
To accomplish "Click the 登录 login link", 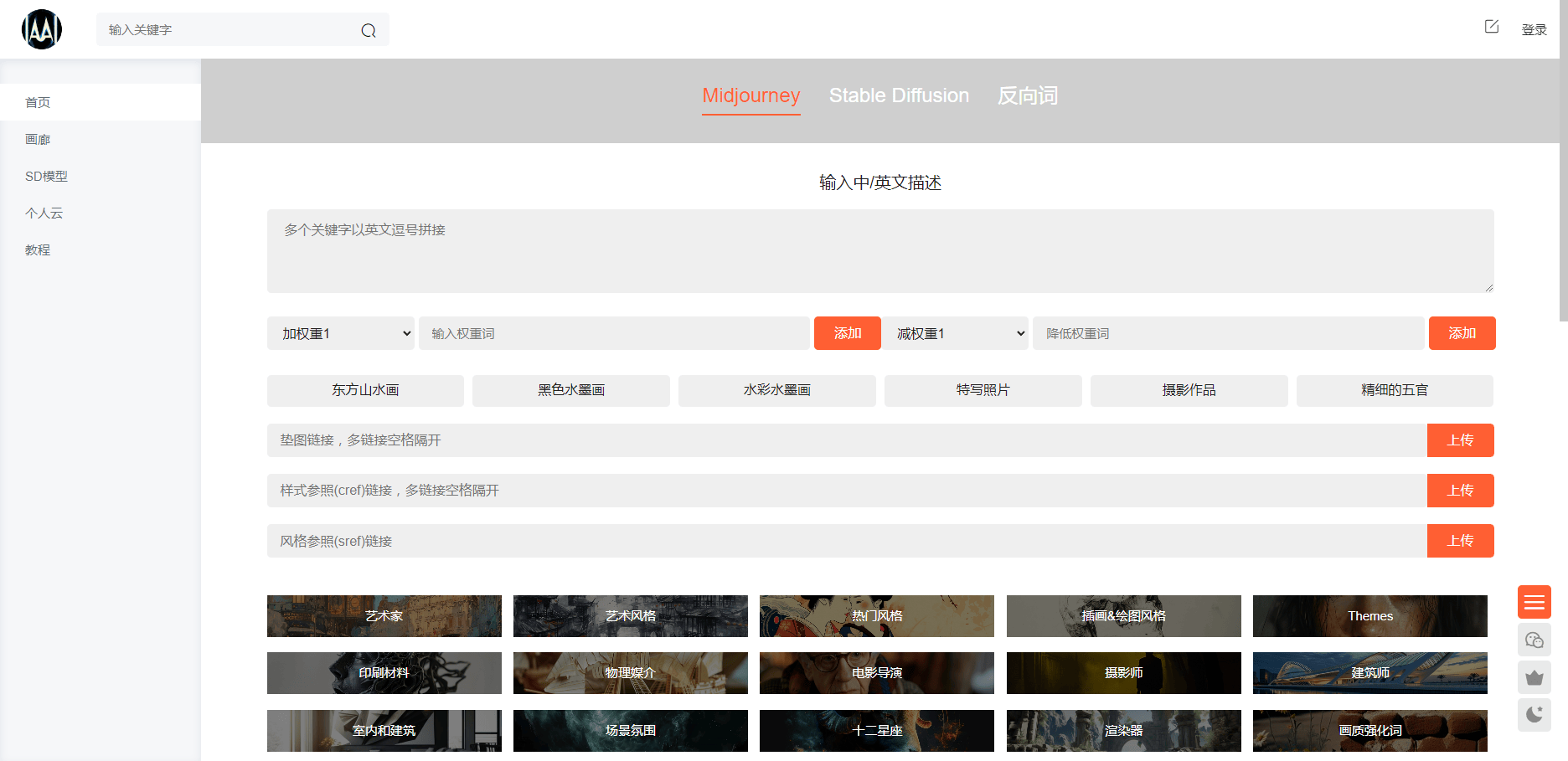I will 1534,30.
